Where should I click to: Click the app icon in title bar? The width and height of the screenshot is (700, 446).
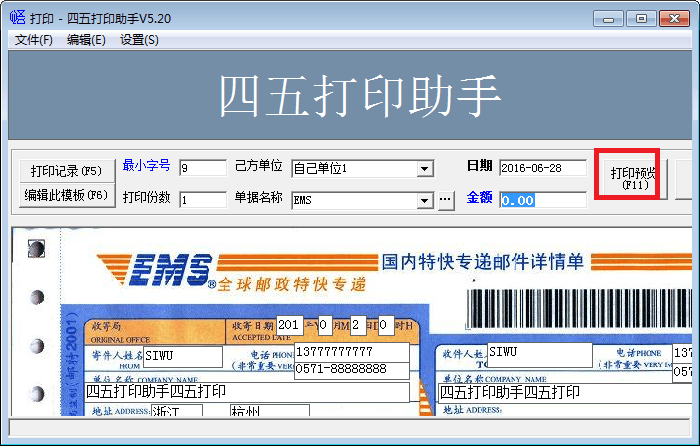[x=18, y=18]
